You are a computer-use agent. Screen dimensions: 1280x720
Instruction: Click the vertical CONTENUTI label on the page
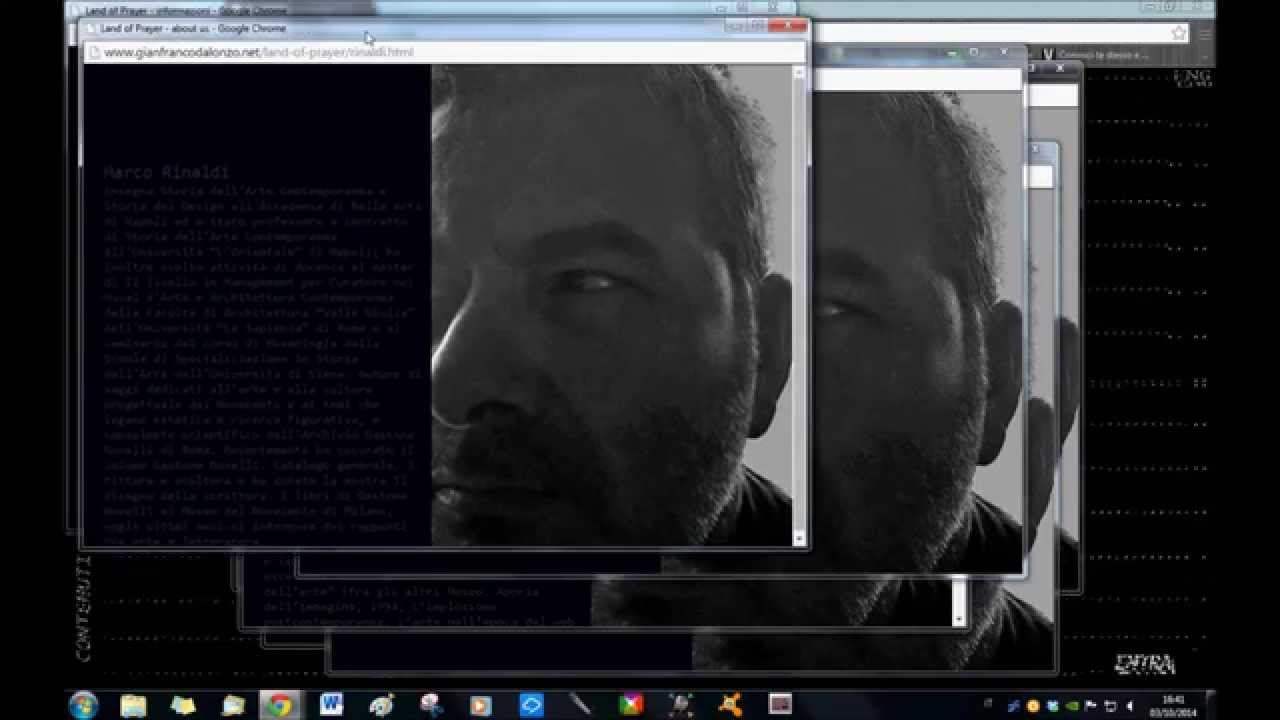(x=84, y=609)
